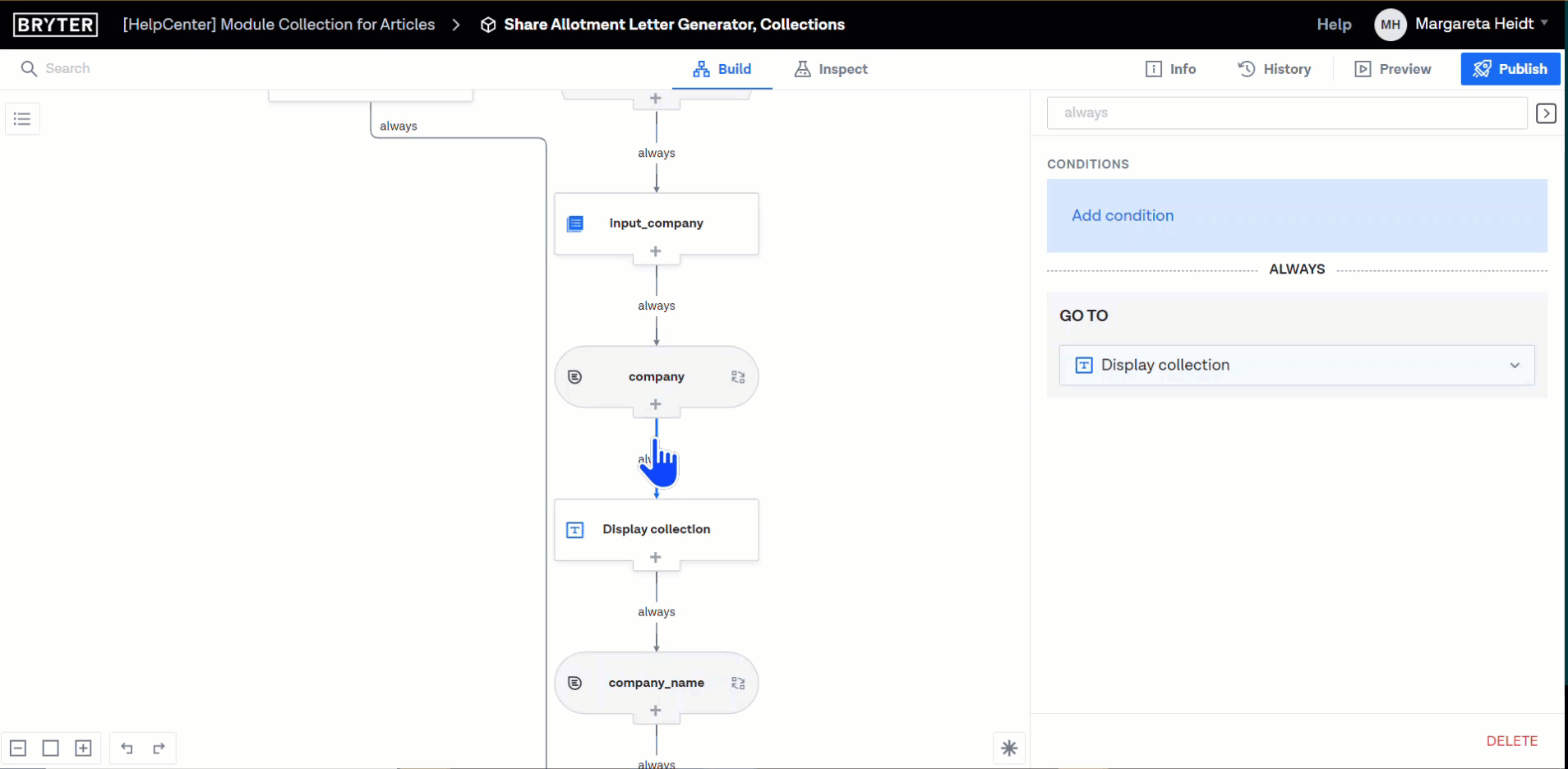Viewport: 1568px width, 769px height.
Task: Click the search magnifier icon
Action: pos(29,69)
